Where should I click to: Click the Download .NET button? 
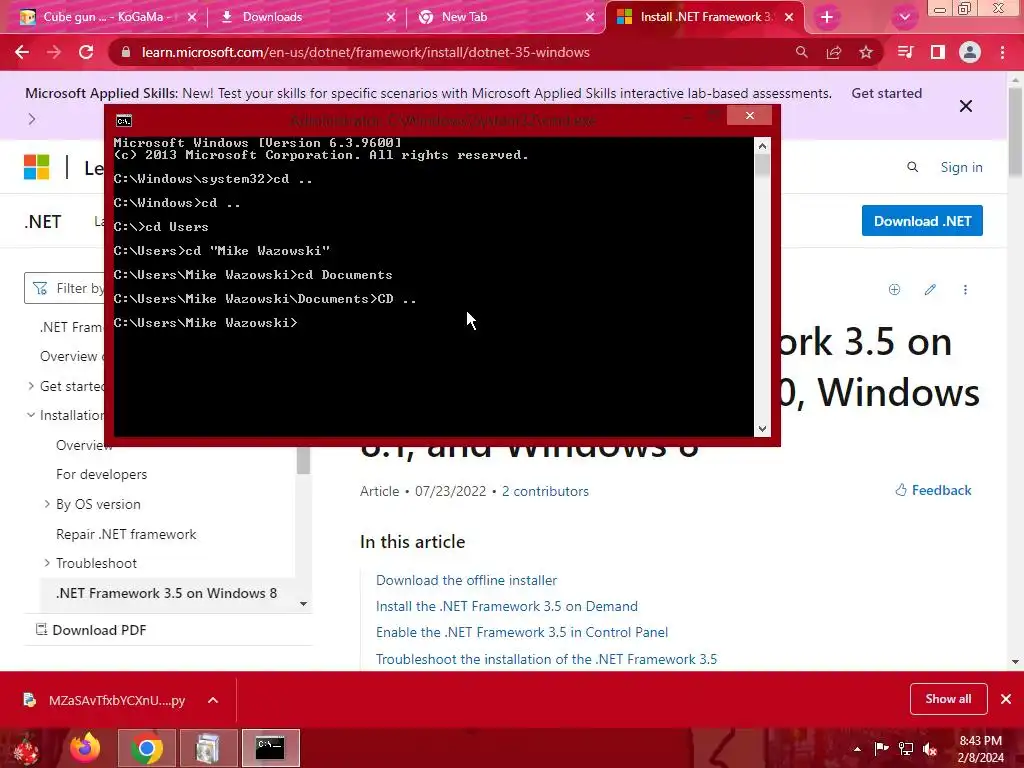(922, 221)
